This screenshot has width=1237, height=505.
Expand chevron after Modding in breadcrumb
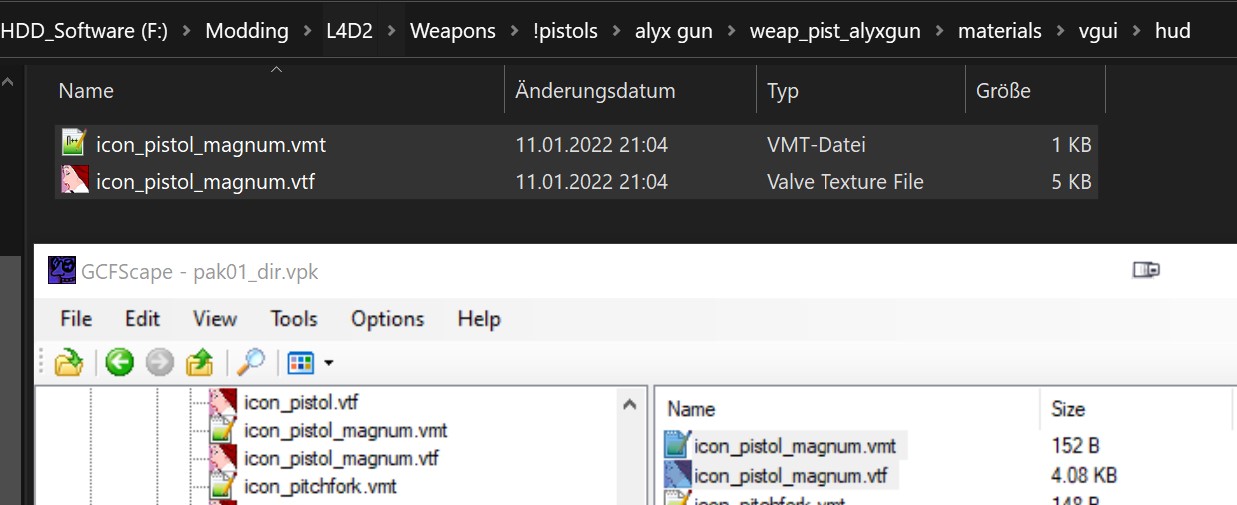(x=308, y=32)
